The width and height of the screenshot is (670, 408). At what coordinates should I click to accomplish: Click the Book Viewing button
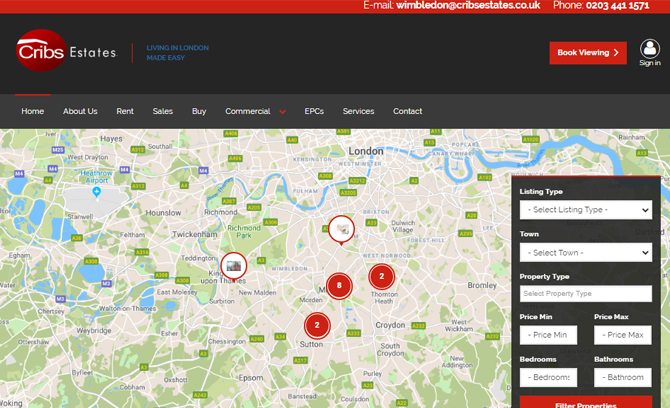tap(588, 53)
